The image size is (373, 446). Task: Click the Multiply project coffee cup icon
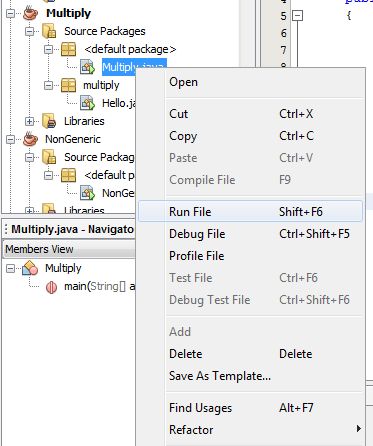(x=30, y=13)
